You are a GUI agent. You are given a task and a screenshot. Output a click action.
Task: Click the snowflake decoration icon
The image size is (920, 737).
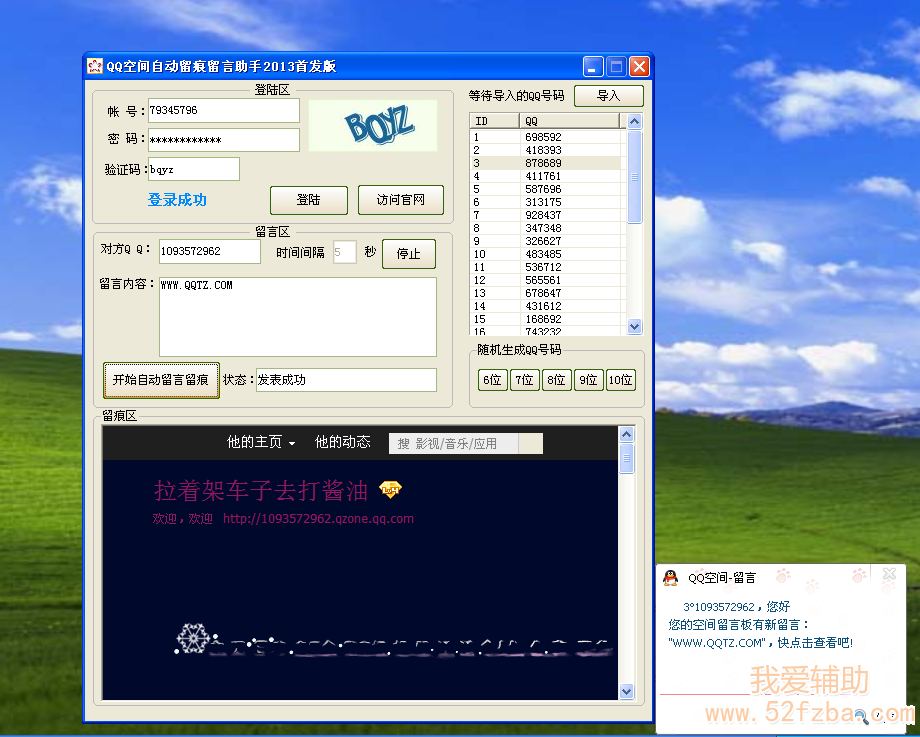(x=193, y=638)
